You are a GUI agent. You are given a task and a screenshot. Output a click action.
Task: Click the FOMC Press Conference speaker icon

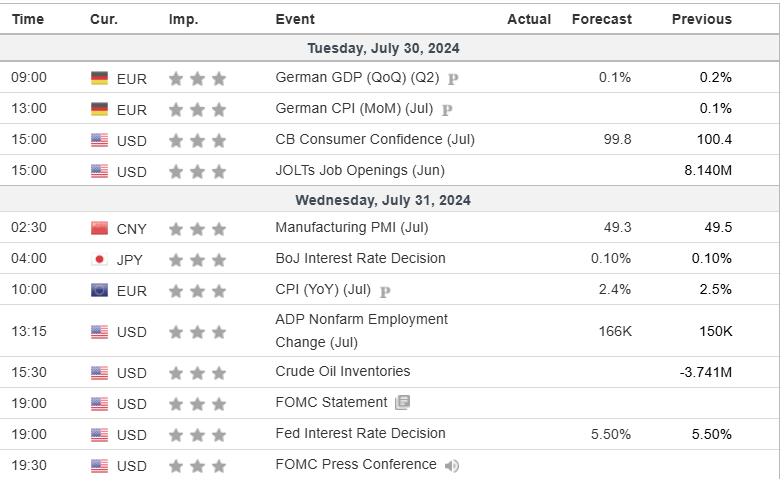point(452,465)
